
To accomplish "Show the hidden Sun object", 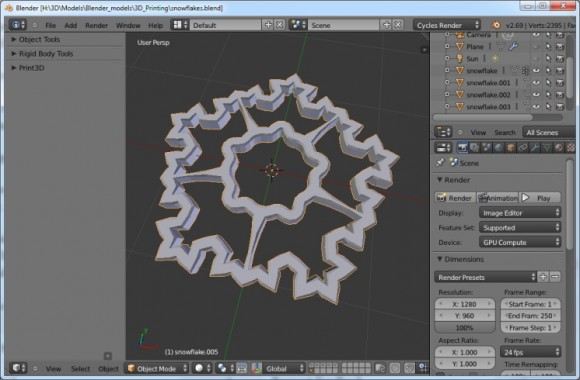I will tap(536, 58).
